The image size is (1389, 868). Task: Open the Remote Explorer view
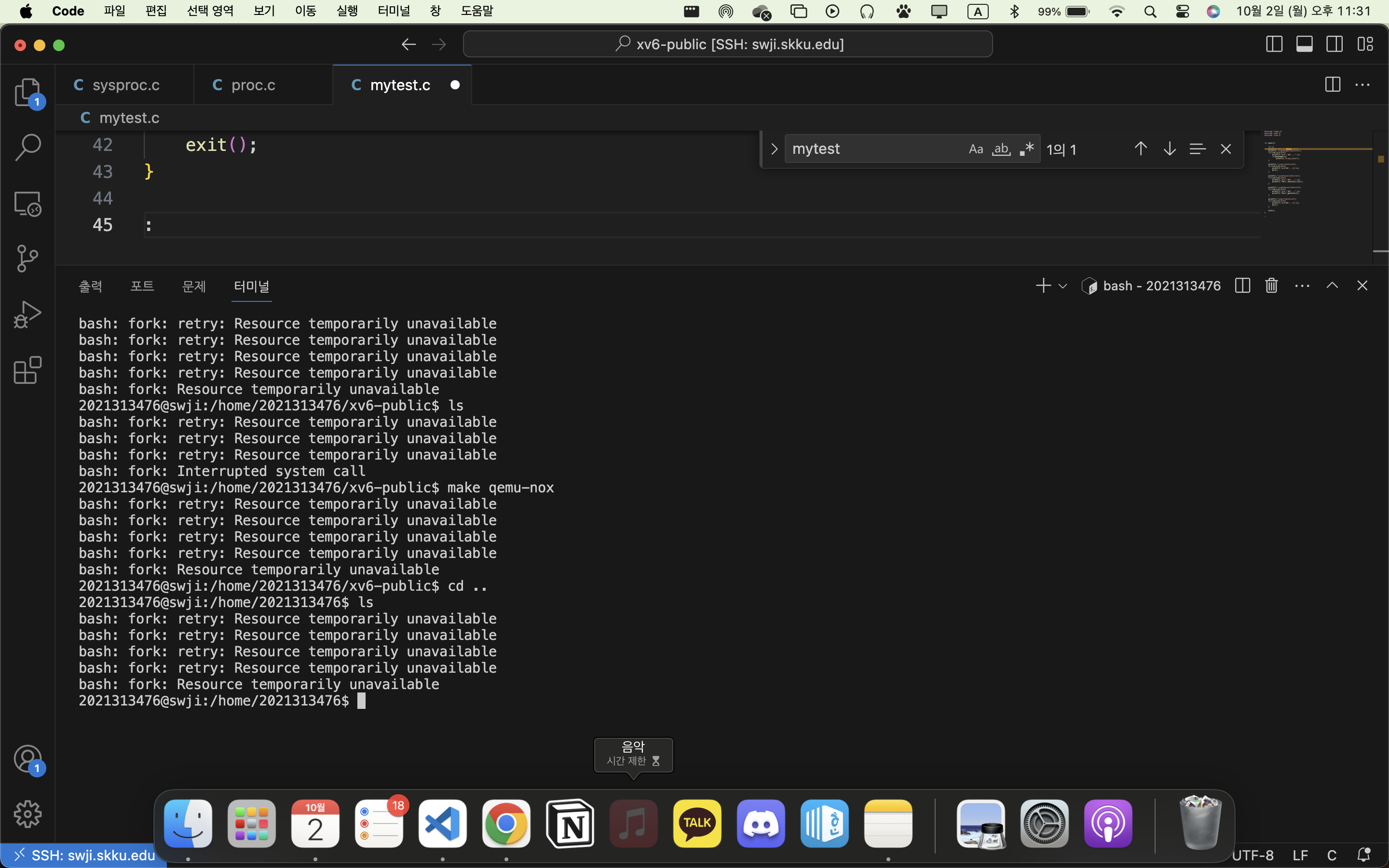(x=27, y=204)
